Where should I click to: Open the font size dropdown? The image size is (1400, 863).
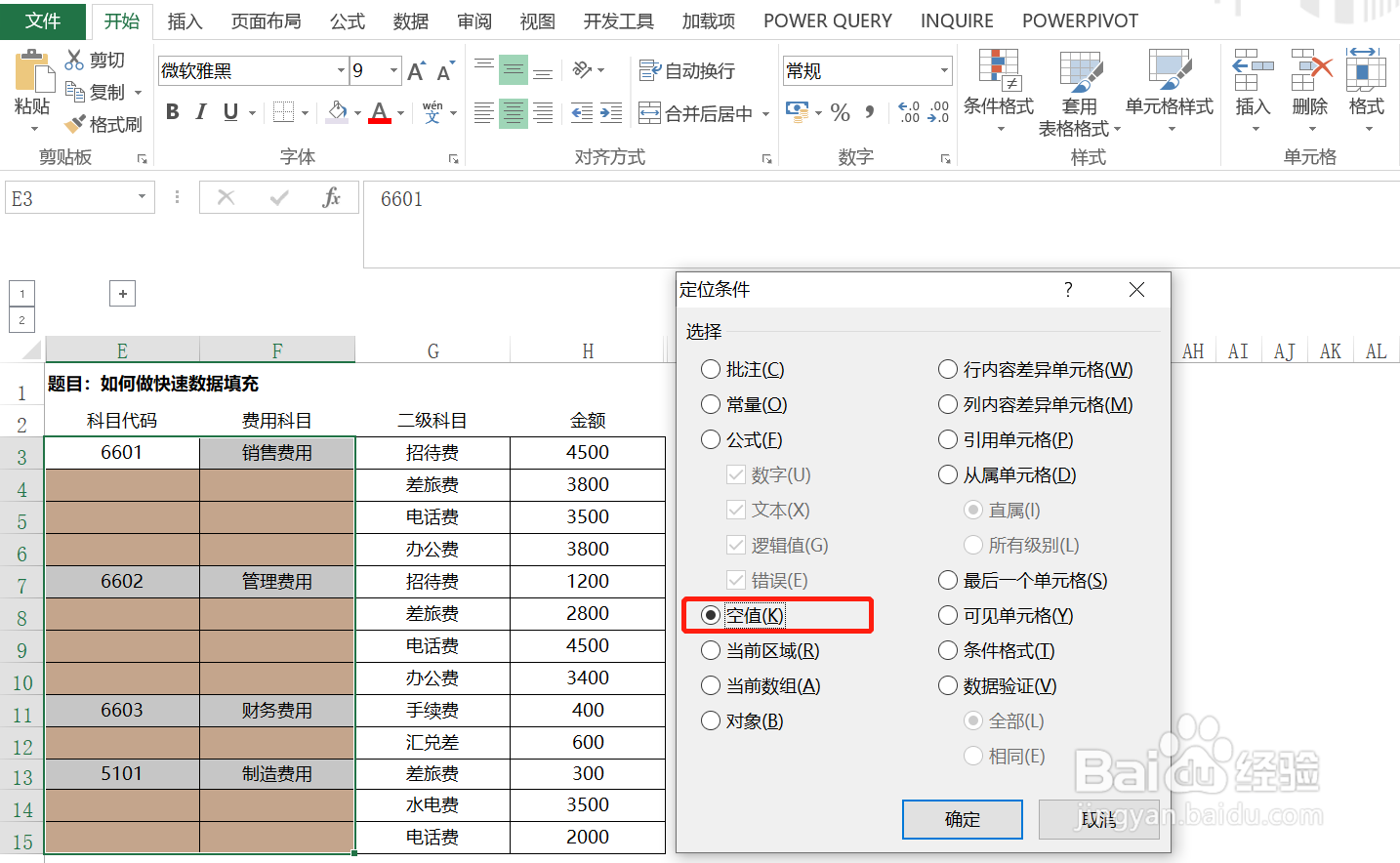(x=393, y=70)
